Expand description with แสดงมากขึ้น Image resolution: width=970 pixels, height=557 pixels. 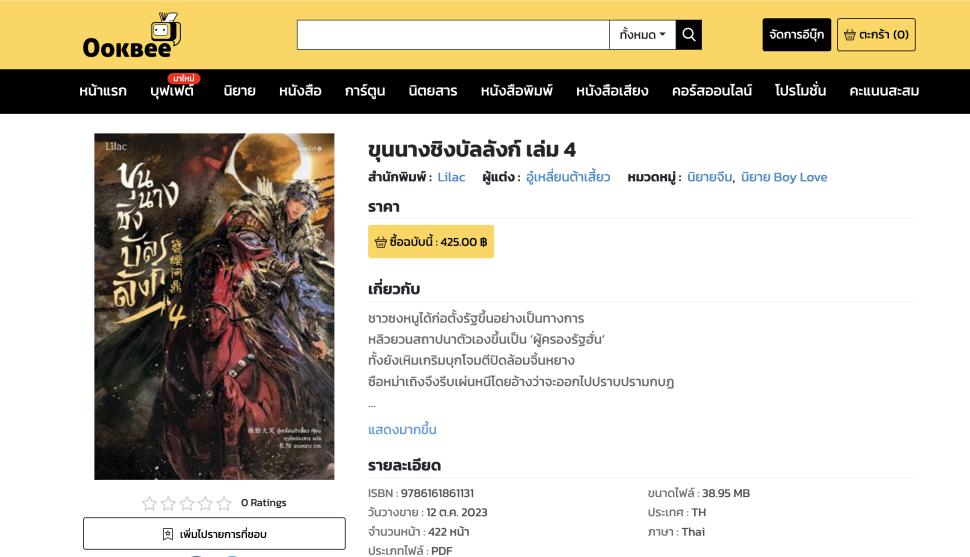coord(402,430)
